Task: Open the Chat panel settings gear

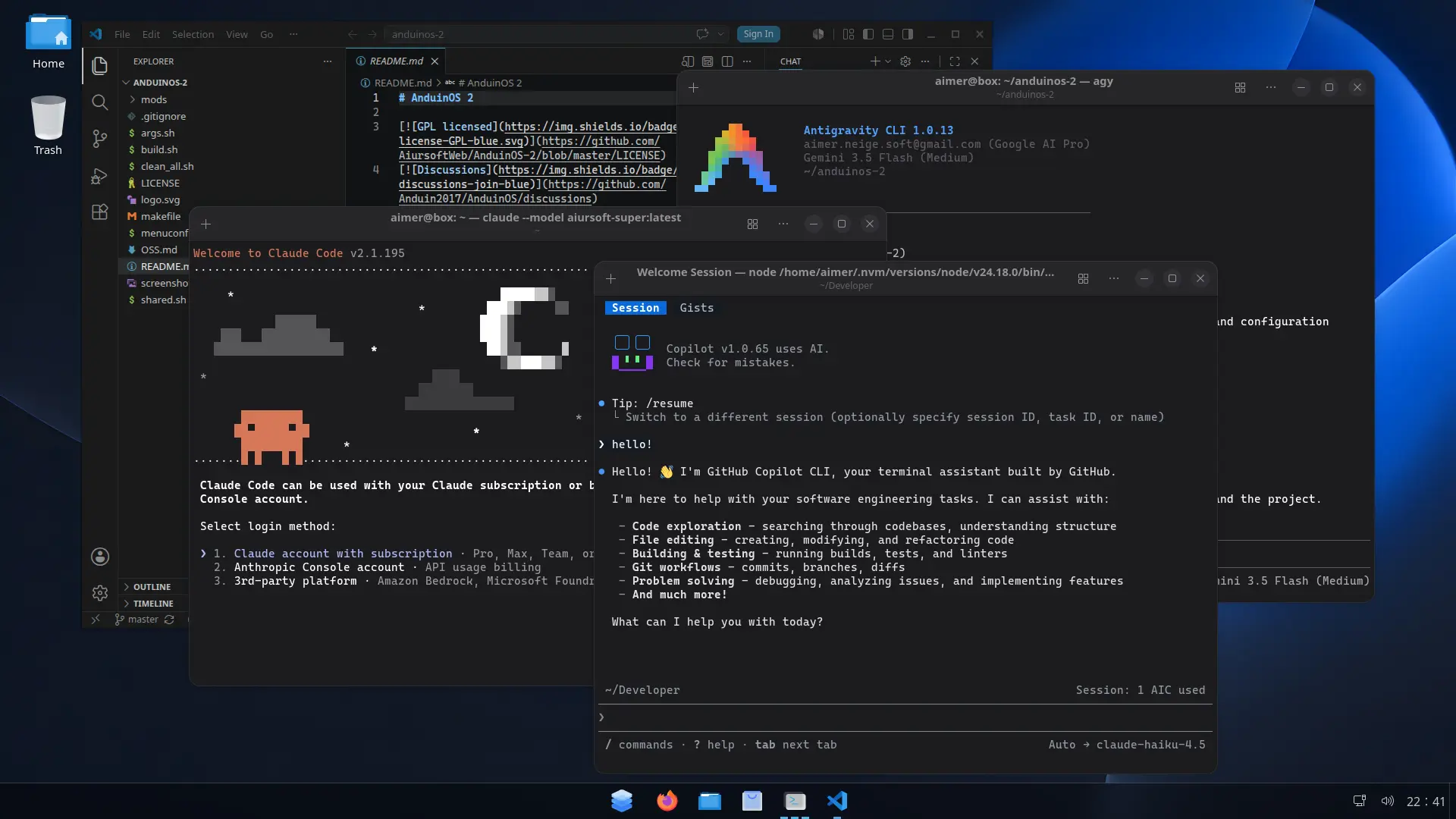Action: coord(905,61)
